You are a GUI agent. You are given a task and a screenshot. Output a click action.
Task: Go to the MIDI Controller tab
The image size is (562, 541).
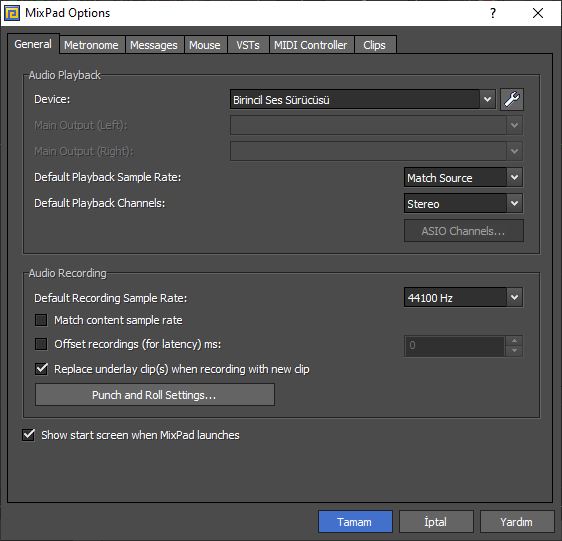point(311,45)
